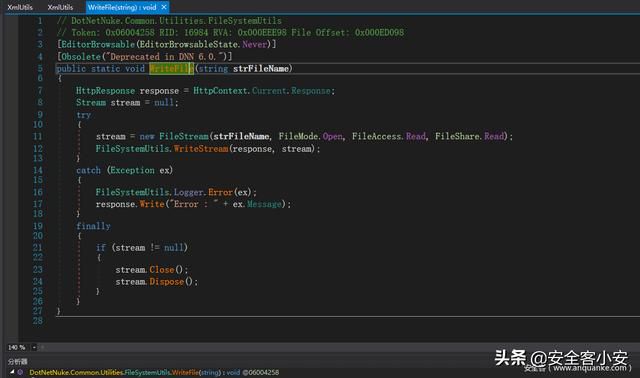640x378 pixels.
Task: Click line number 28 in the gutter
Action: pyautogui.click(x=38, y=321)
